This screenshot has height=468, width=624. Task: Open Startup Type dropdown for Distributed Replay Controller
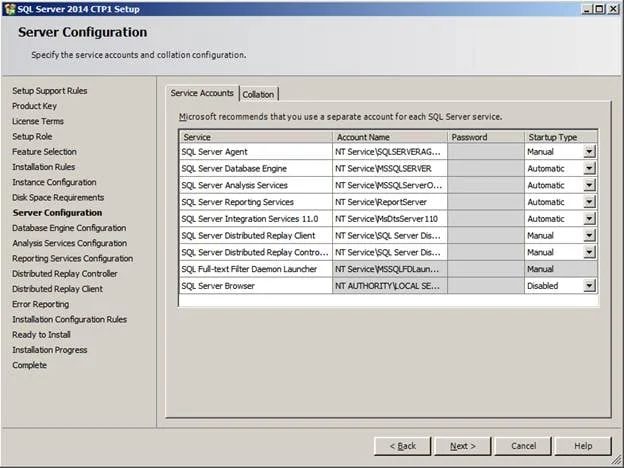(x=589, y=252)
